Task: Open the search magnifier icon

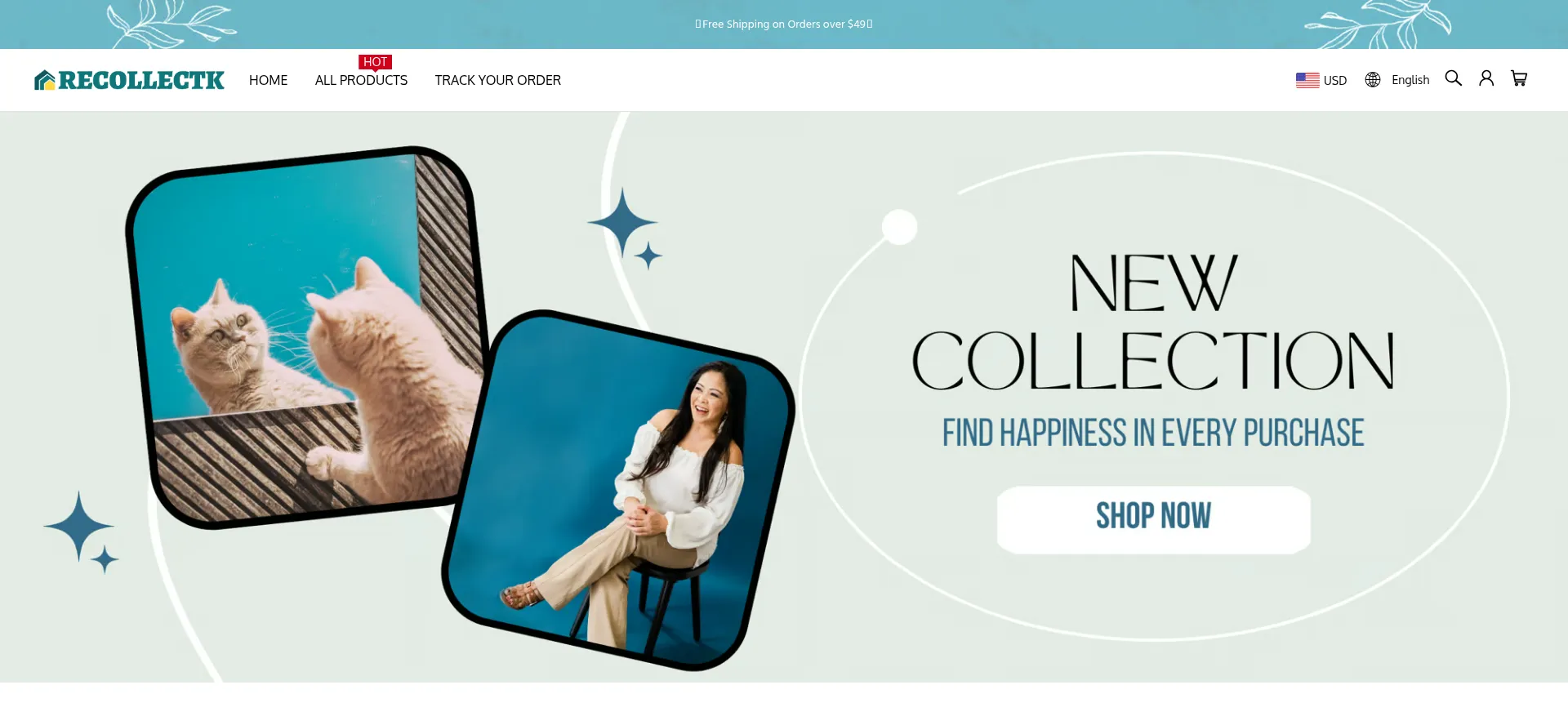Action: click(x=1453, y=78)
